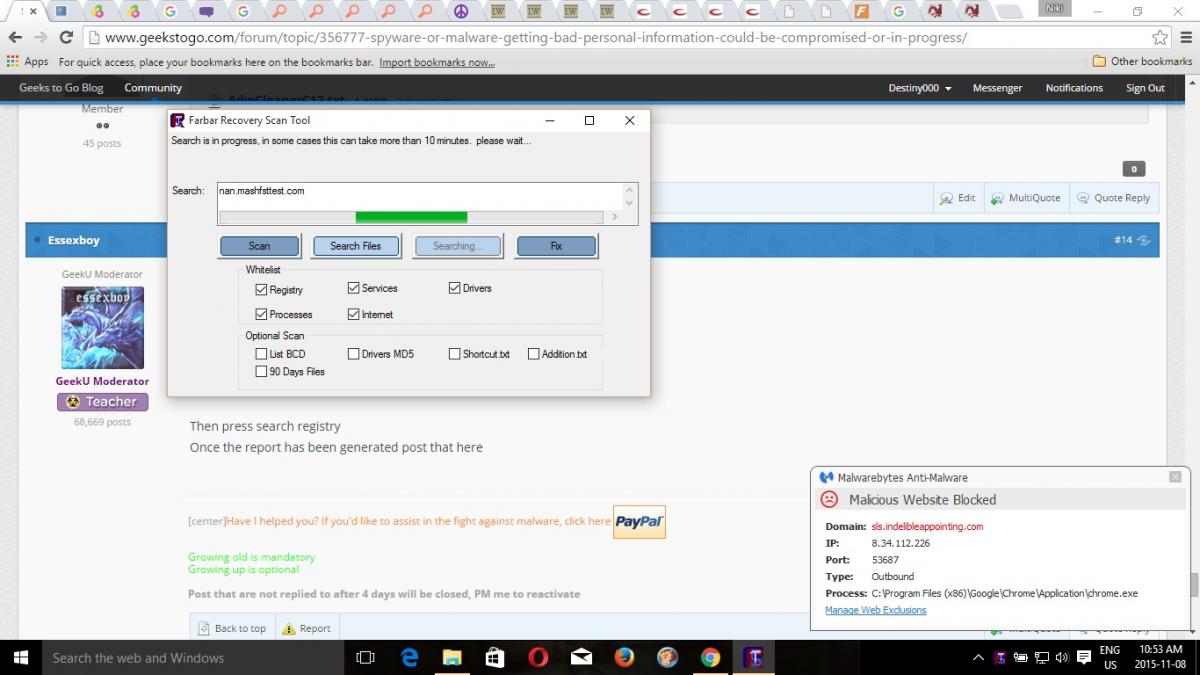Launch Firefox from the taskbar
The image size is (1200, 675).
[x=625, y=657]
